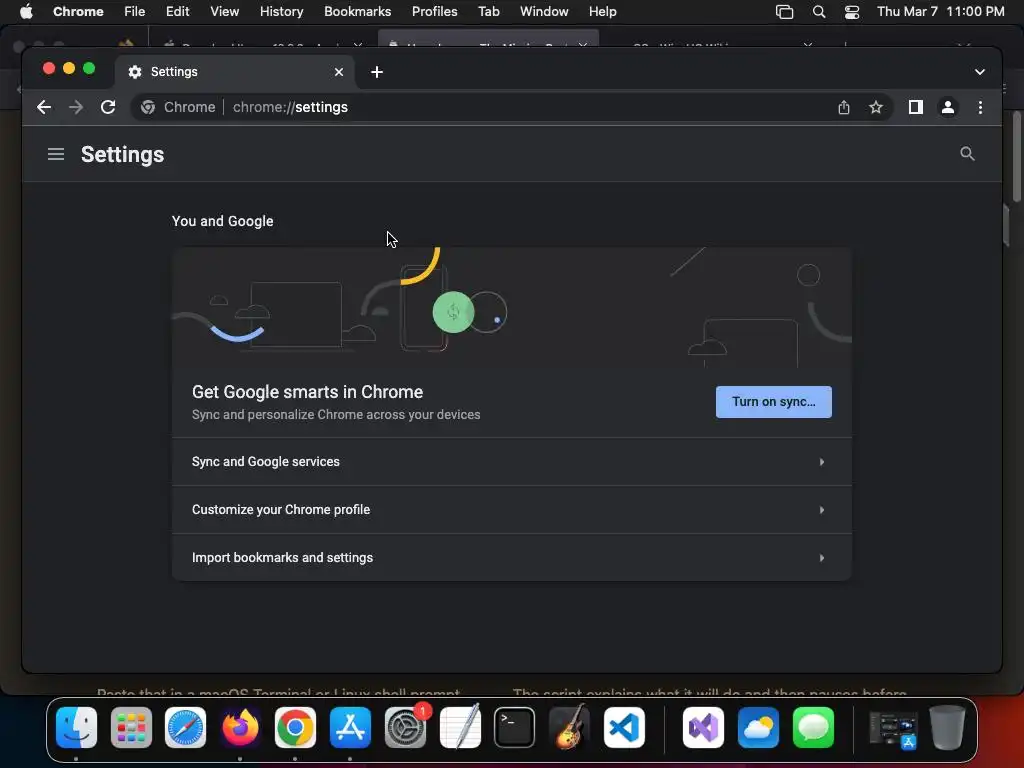
Task: Search settings with the magnifier icon
Action: tap(967, 154)
